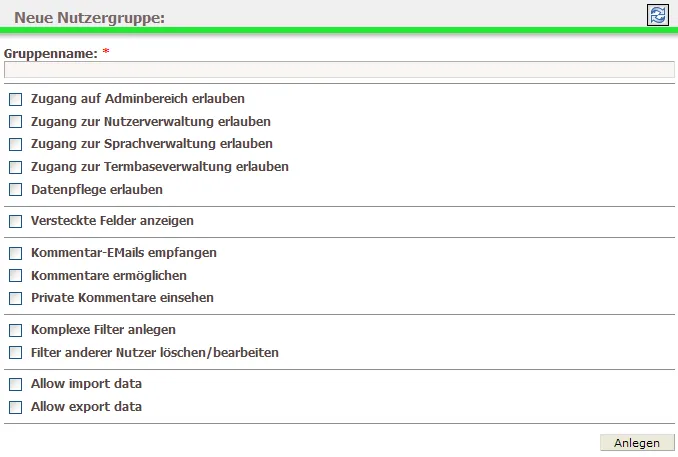The height and width of the screenshot is (457, 678).
Task: Click the Allow export data label
Action: point(86,407)
